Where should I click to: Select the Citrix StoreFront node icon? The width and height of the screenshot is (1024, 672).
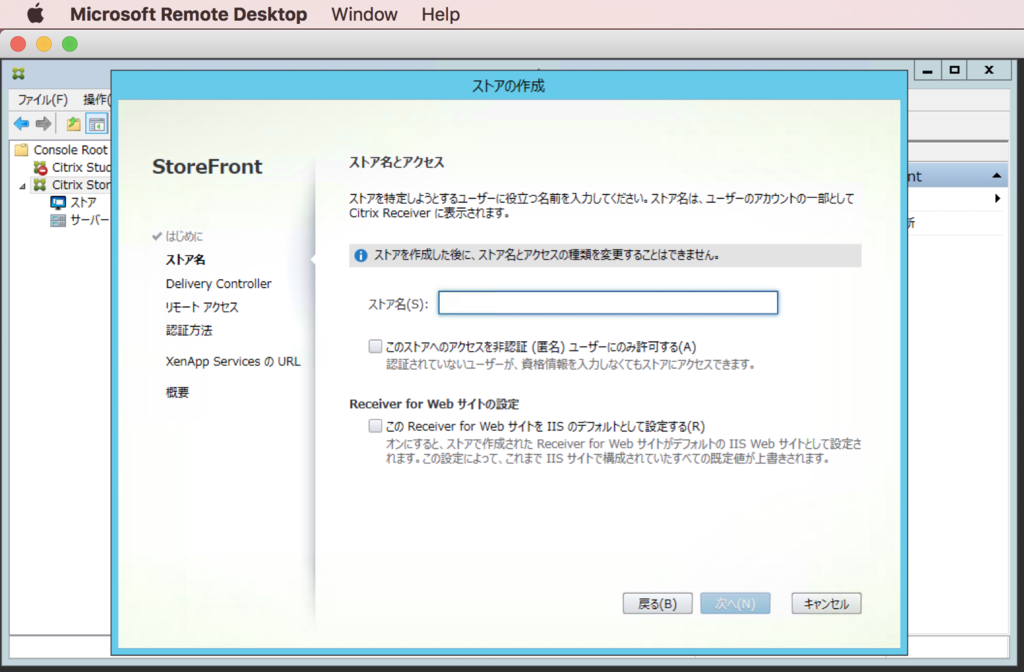pyautogui.click(x=40, y=185)
